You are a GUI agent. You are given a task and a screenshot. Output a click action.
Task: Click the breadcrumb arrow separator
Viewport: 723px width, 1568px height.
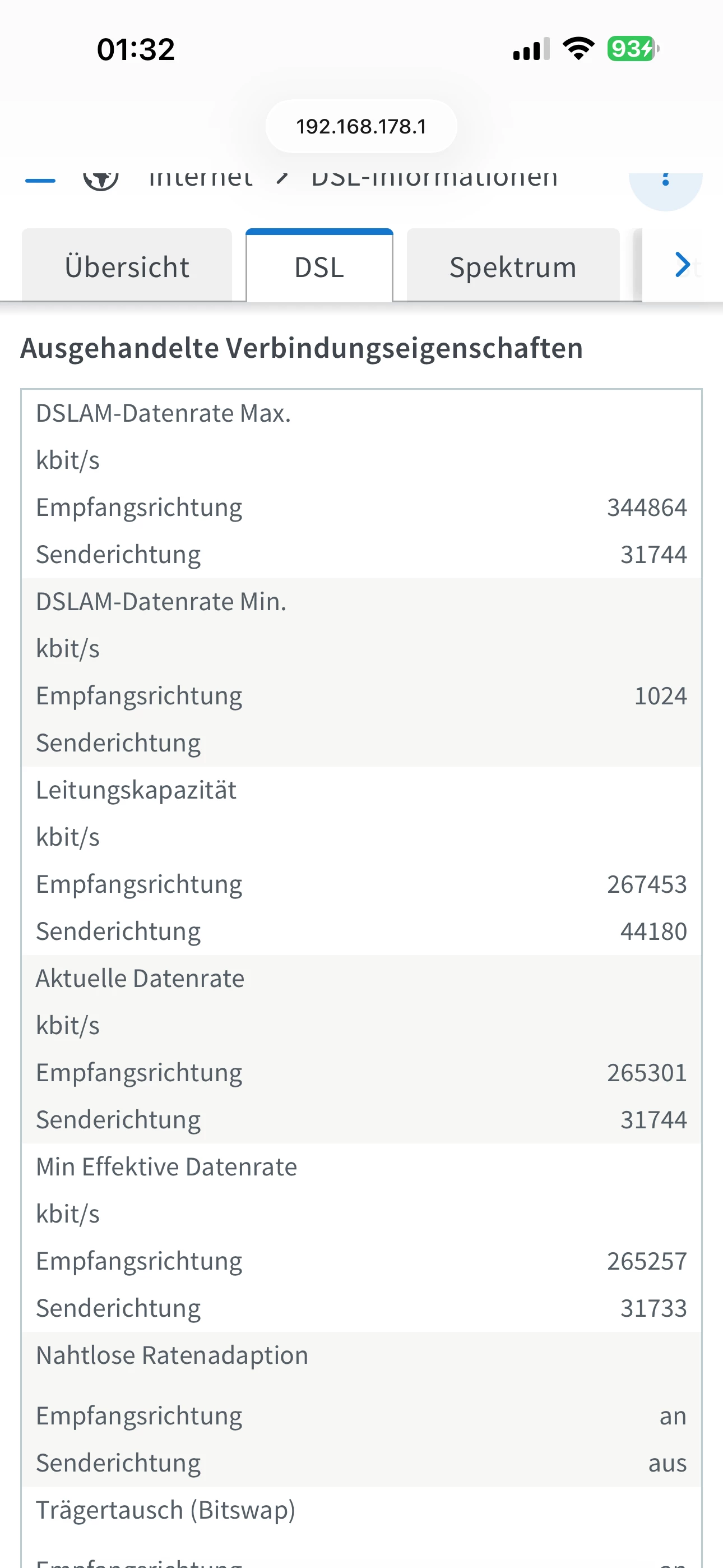[x=282, y=178]
